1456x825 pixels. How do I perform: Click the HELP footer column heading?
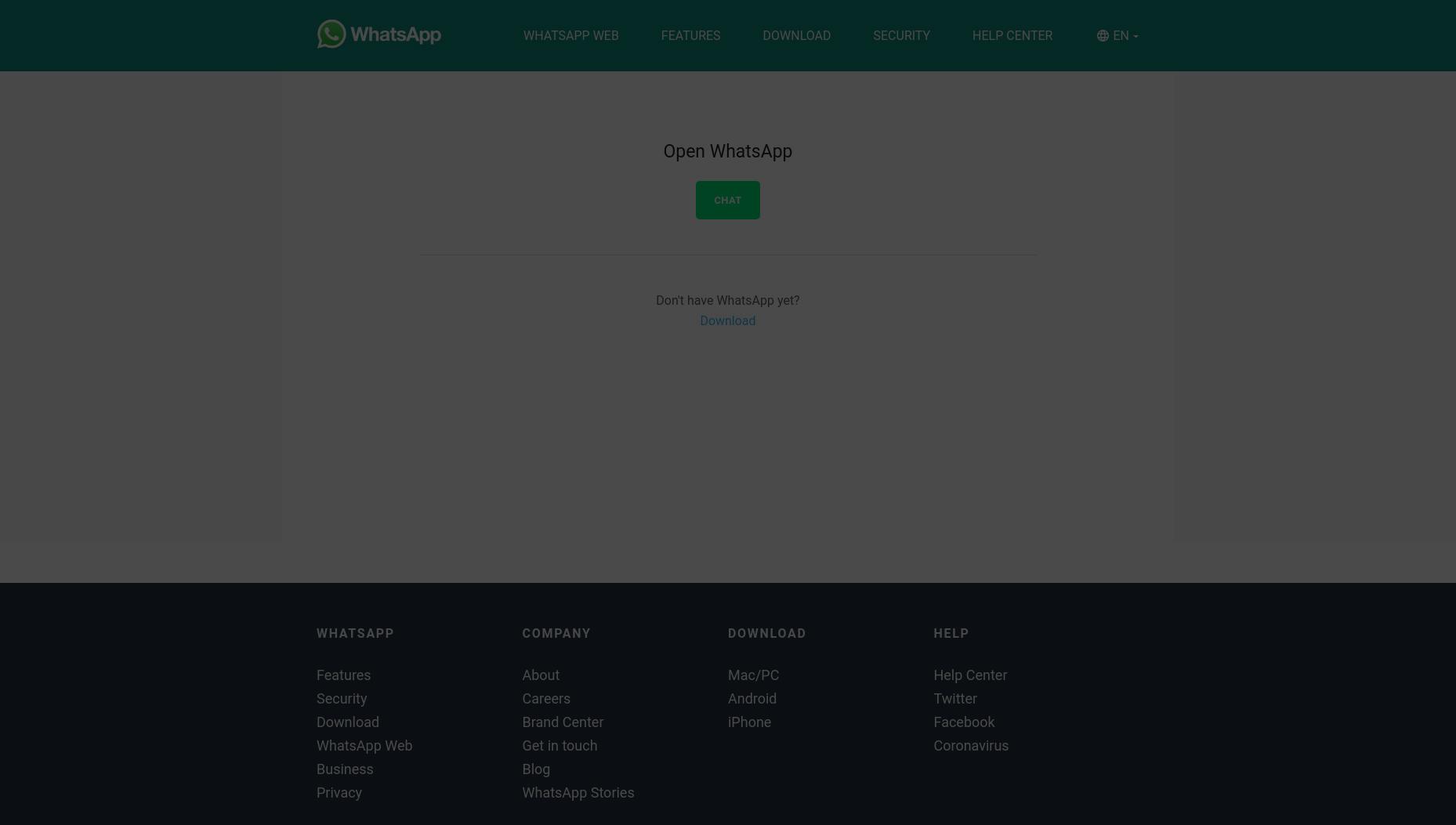pos(951,633)
